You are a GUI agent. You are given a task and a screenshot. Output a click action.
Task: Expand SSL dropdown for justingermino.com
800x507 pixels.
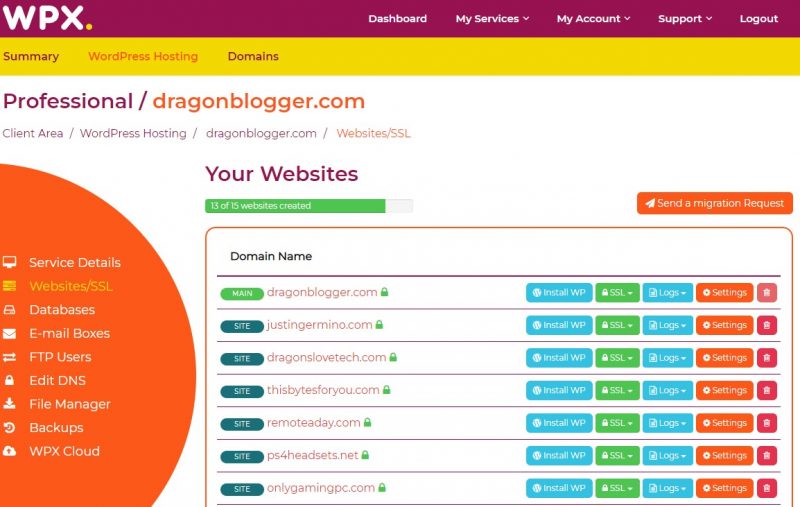[617, 325]
